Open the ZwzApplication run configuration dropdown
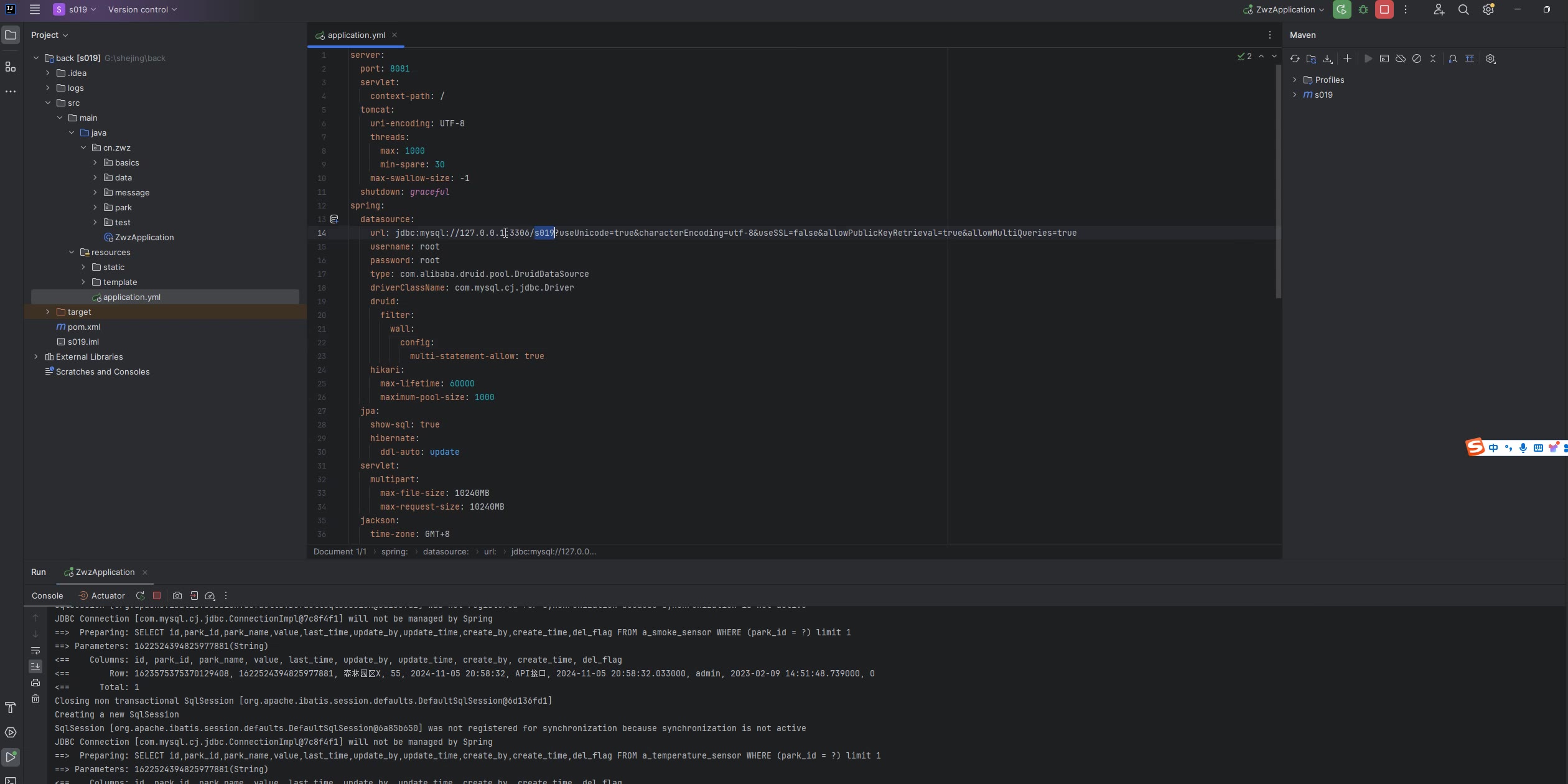1568x784 pixels. pyautogui.click(x=1285, y=9)
